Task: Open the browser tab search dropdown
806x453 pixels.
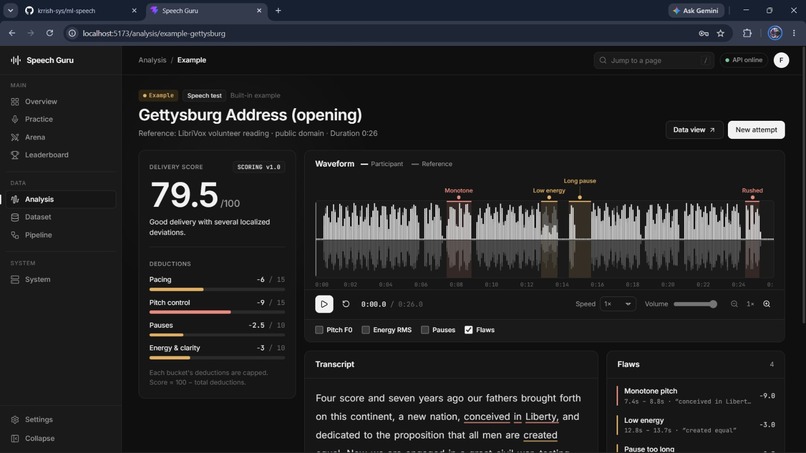Action: [x=10, y=10]
